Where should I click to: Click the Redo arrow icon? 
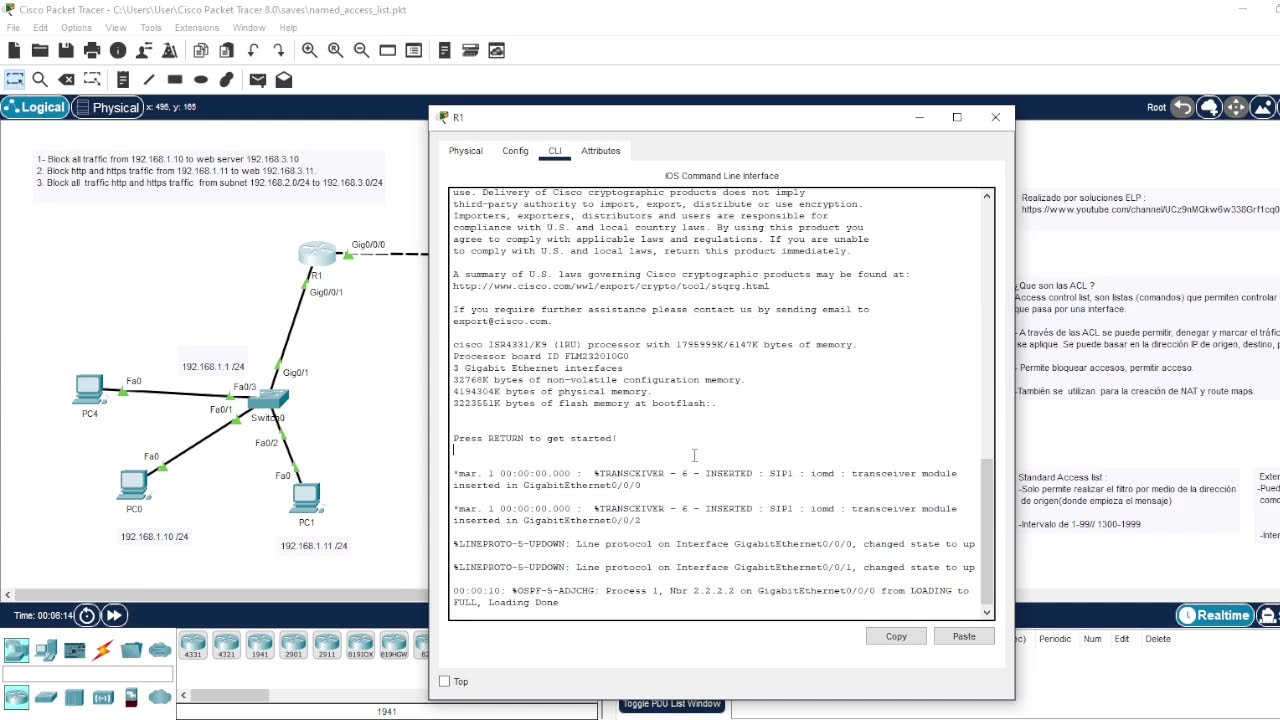(x=279, y=50)
